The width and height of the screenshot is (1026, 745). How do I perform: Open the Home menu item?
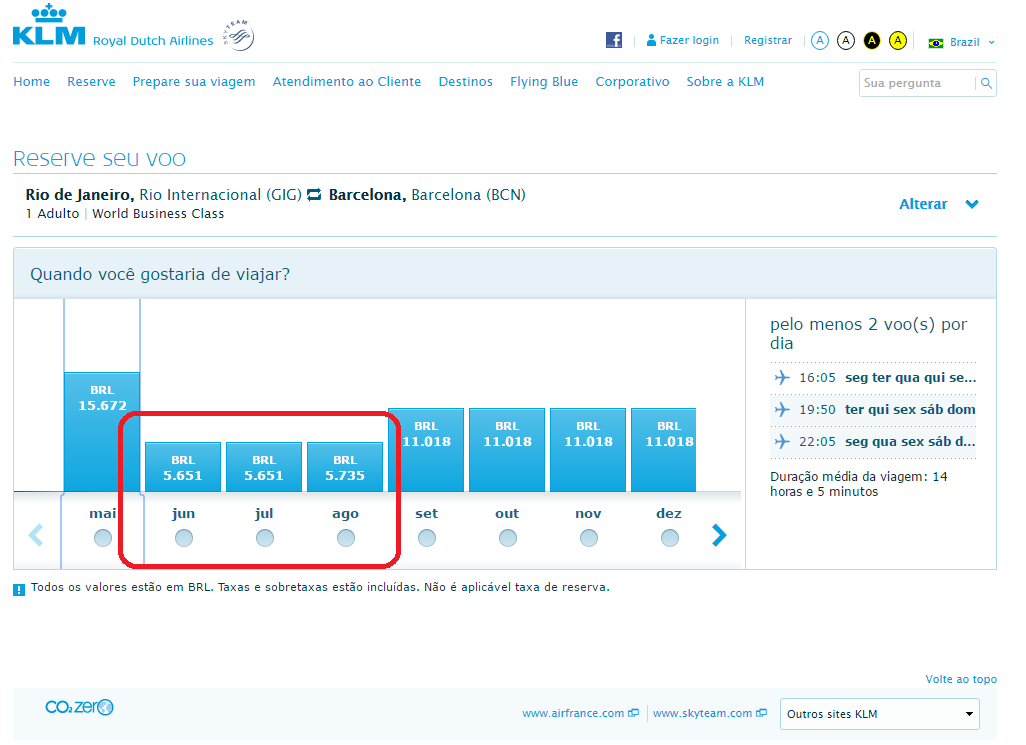click(x=31, y=82)
